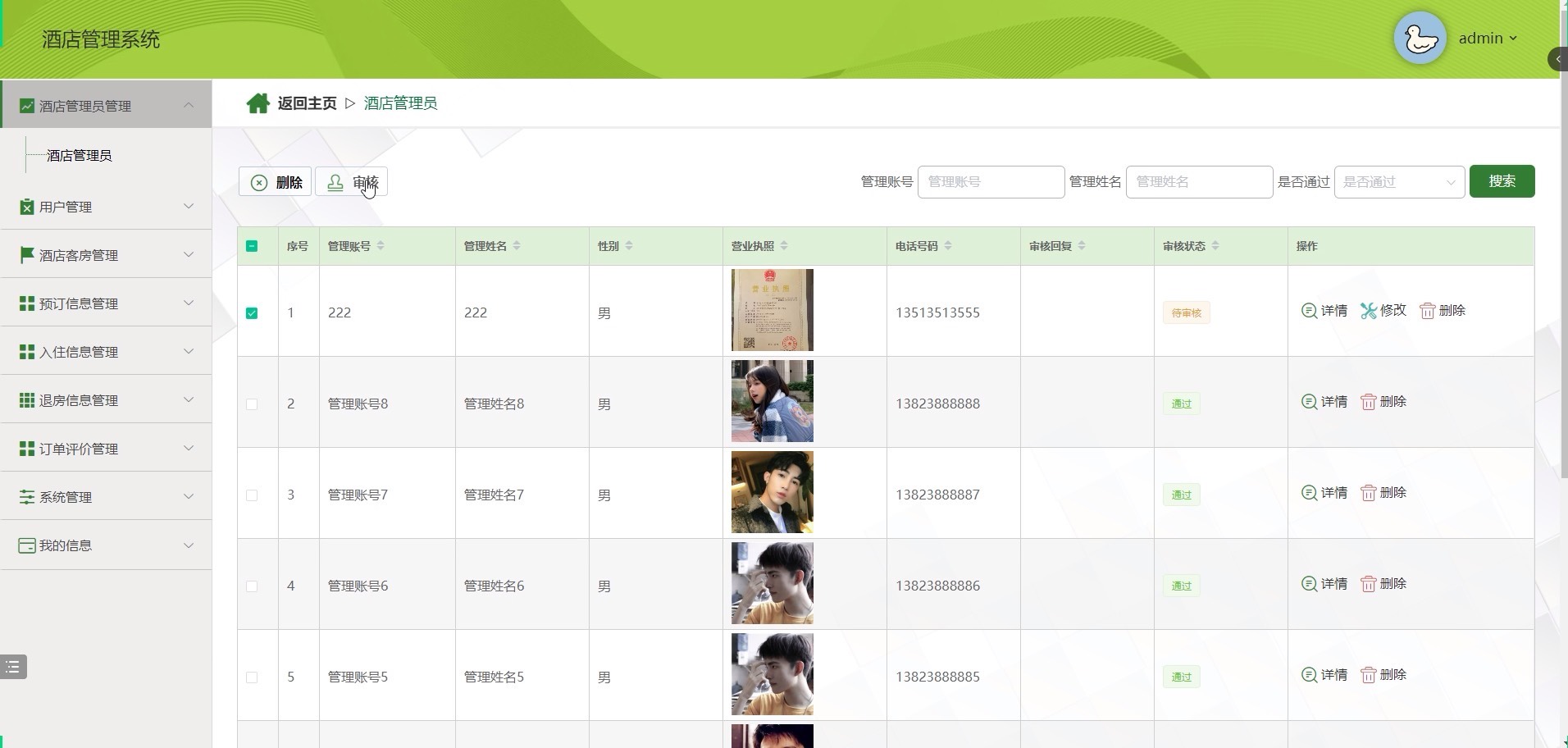Click the 酒店管理系统 title
Image resolution: width=1568 pixels, height=748 pixels.
[101, 39]
